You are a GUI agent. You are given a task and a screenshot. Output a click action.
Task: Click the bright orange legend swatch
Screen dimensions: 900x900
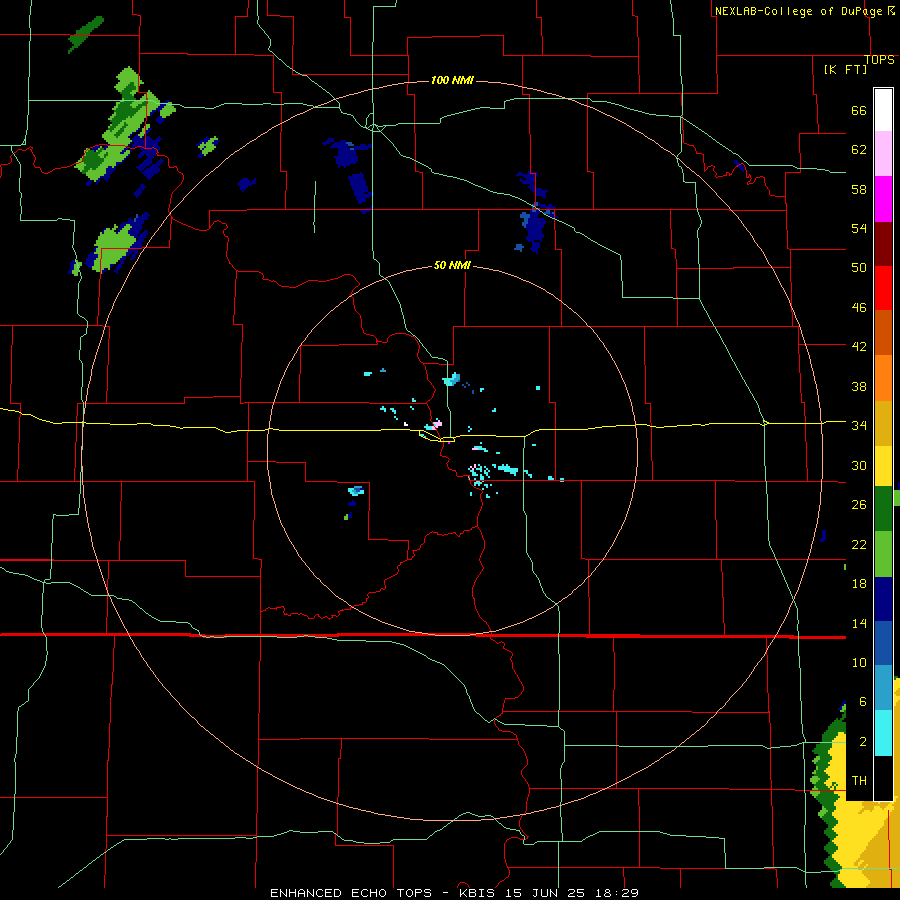(x=883, y=378)
